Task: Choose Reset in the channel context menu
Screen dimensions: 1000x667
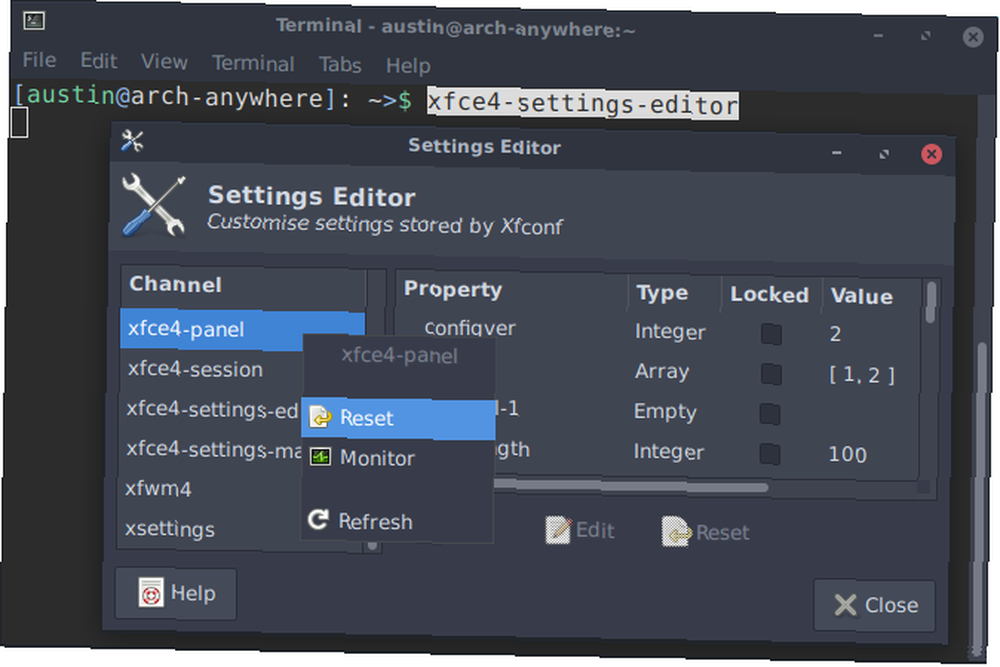Action: pyautogui.click(x=399, y=418)
